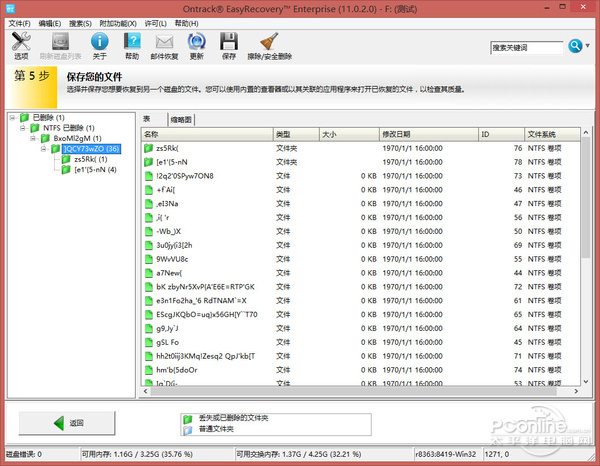Image resolution: width=600 pixels, height=466 pixels.
Task: Open the 帮助 help toolbar icon
Action: click(x=132, y=46)
